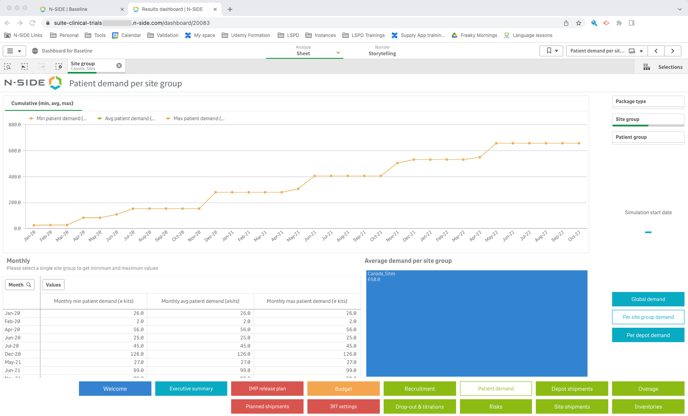The height and width of the screenshot is (416, 688).
Task: Toggle Max patient demand legend series
Action: click(195, 118)
